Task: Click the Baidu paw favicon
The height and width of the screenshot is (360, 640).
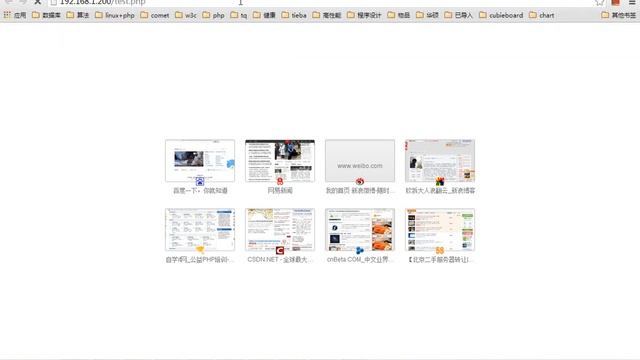Action: click(200, 181)
